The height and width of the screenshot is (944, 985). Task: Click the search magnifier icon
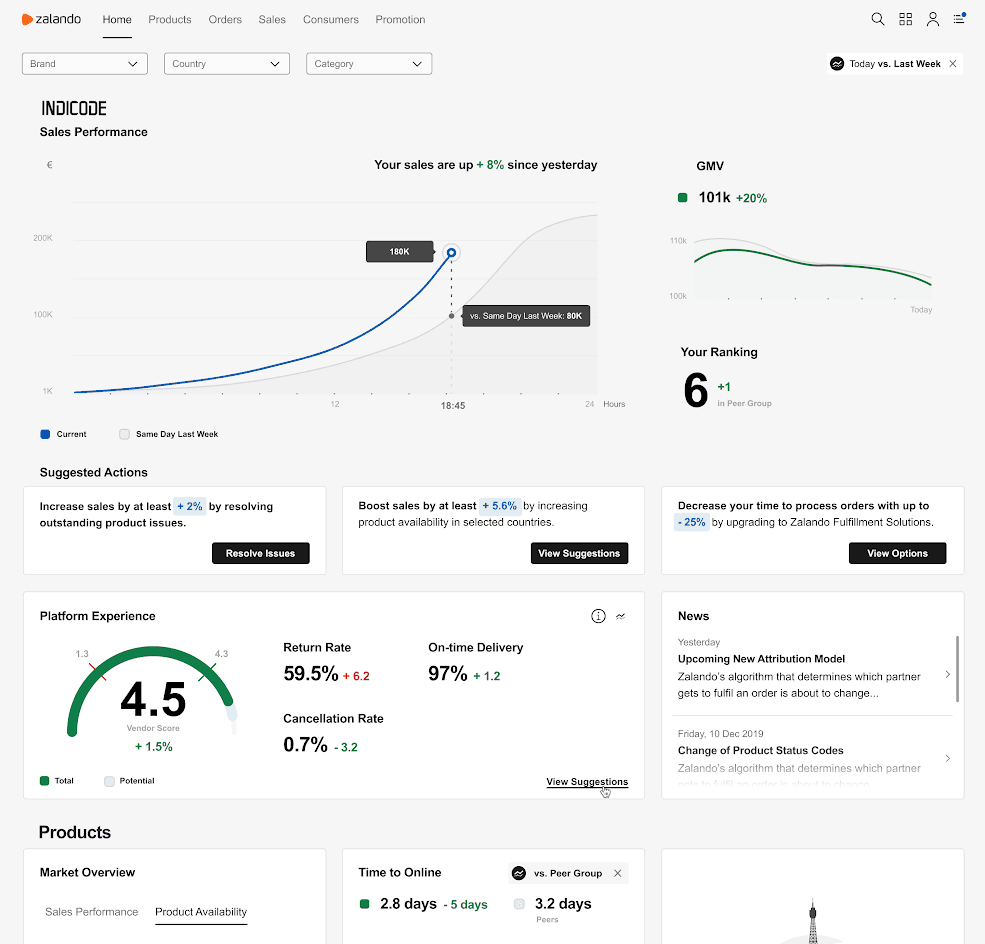[877, 19]
